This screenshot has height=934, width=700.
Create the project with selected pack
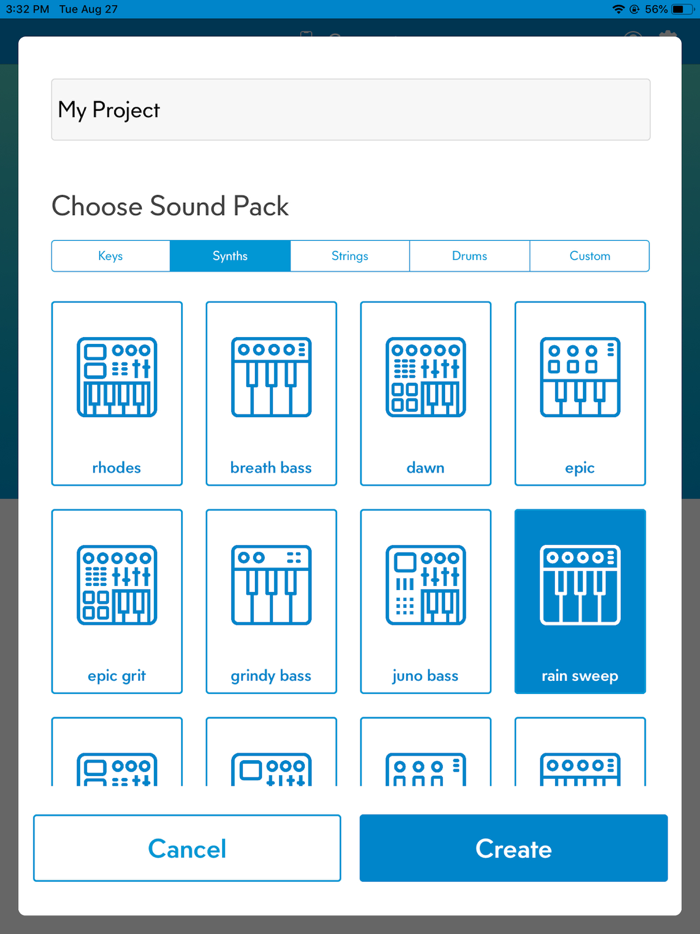(514, 848)
